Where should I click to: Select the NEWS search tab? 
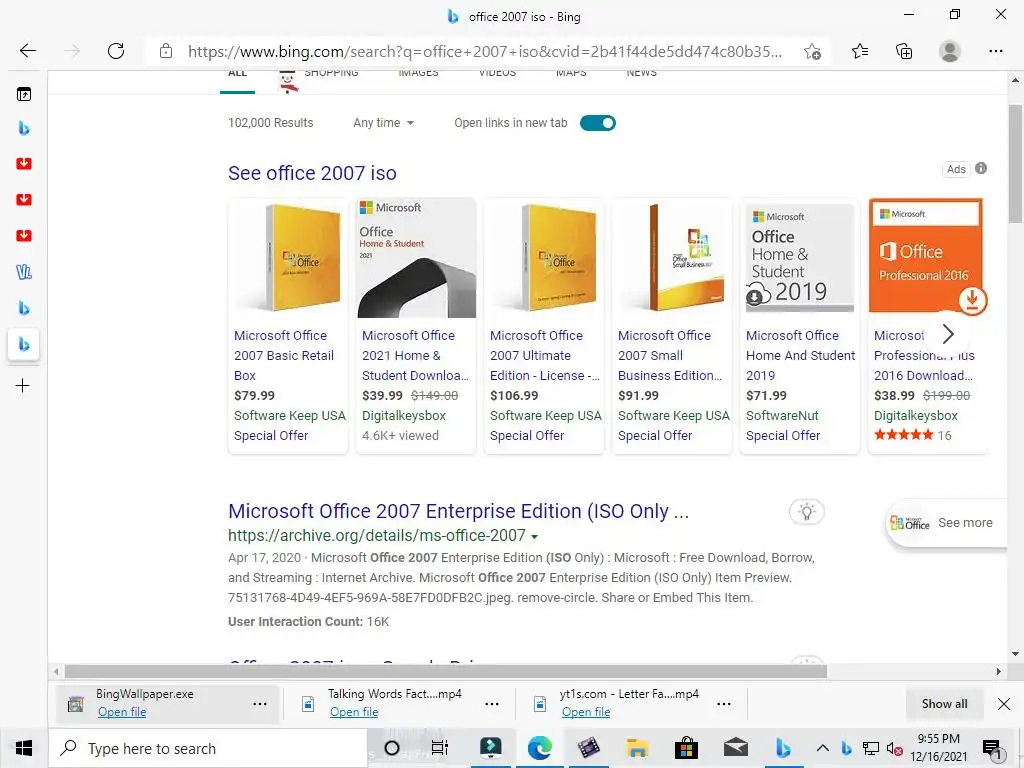(642, 73)
